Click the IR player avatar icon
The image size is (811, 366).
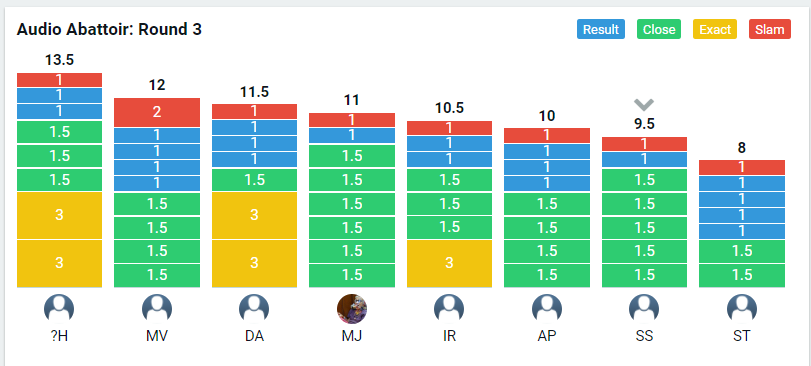tap(449, 309)
